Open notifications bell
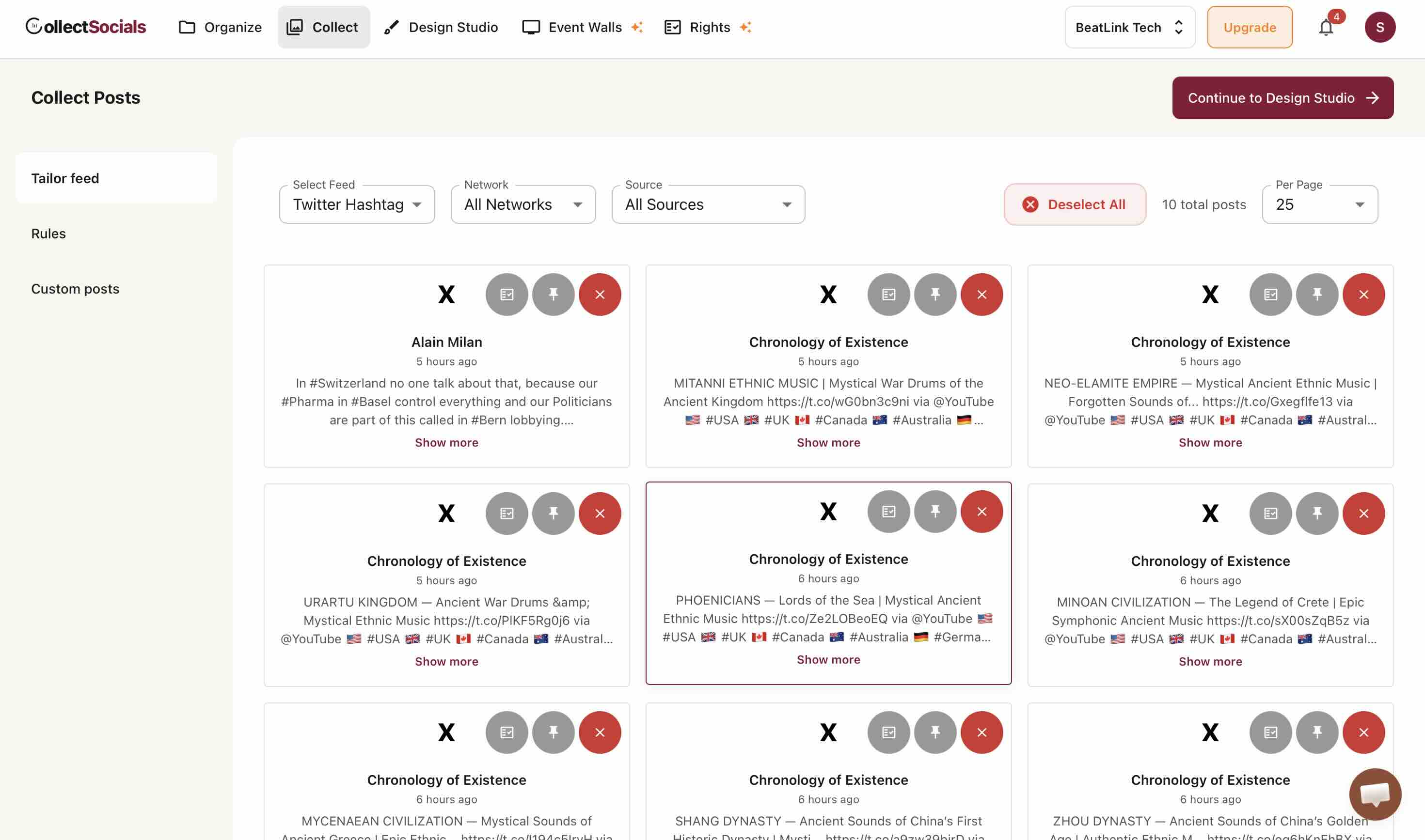The height and width of the screenshot is (840, 1425). 1326,27
